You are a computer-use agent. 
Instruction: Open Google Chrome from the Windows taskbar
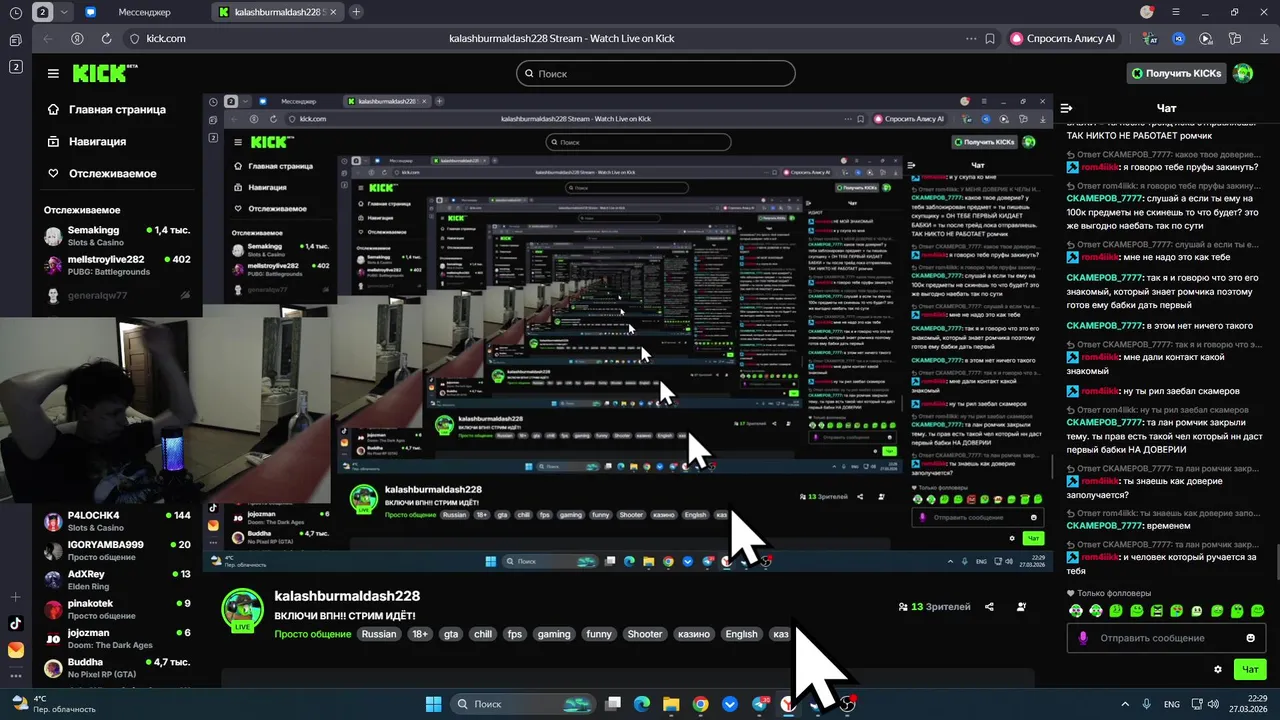tap(700, 704)
